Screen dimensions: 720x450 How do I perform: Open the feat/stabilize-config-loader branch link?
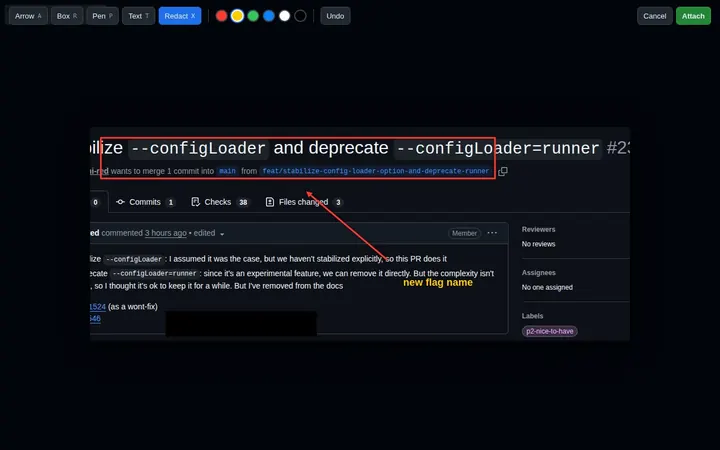tap(376, 171)
